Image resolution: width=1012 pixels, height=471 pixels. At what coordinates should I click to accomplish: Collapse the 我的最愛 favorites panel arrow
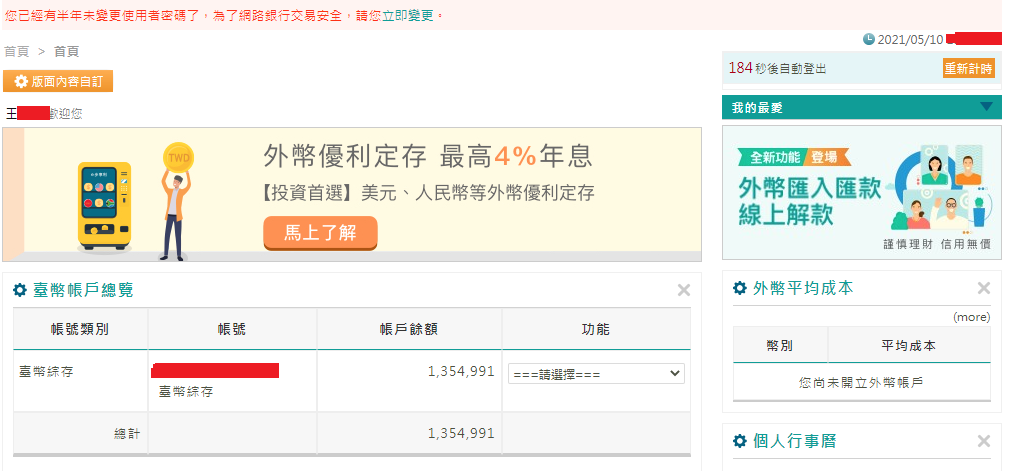coord(986,106)
